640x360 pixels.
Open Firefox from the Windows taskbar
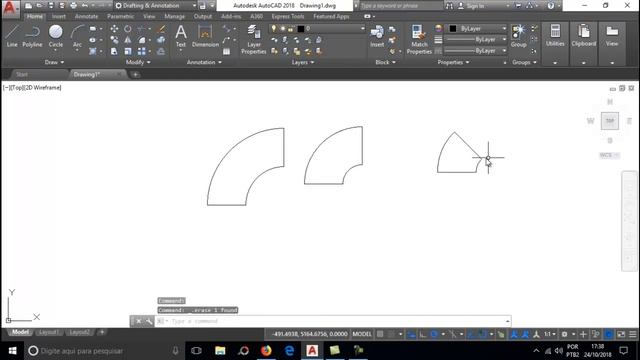pyautogui.click(x=266, y=351)
